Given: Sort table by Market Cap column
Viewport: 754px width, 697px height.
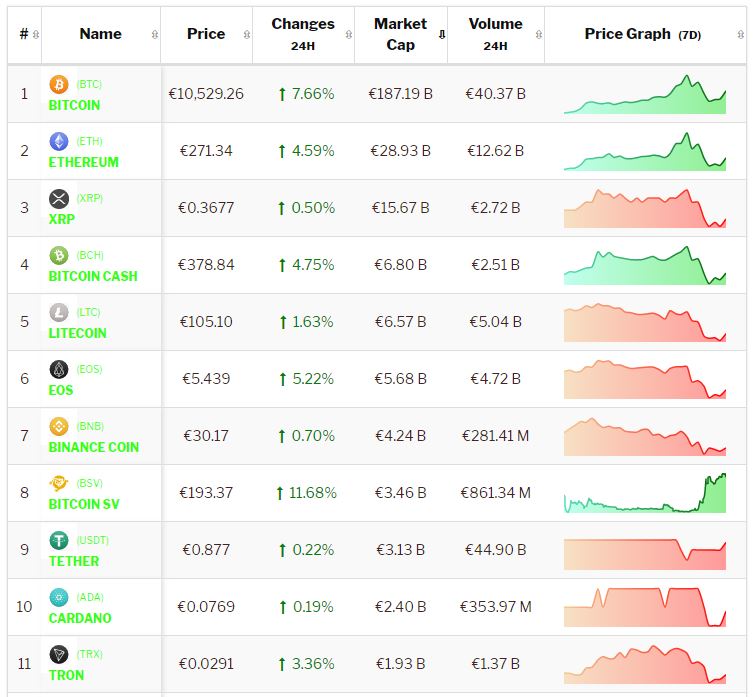Looking at the screenshot, I should (400, 34).
